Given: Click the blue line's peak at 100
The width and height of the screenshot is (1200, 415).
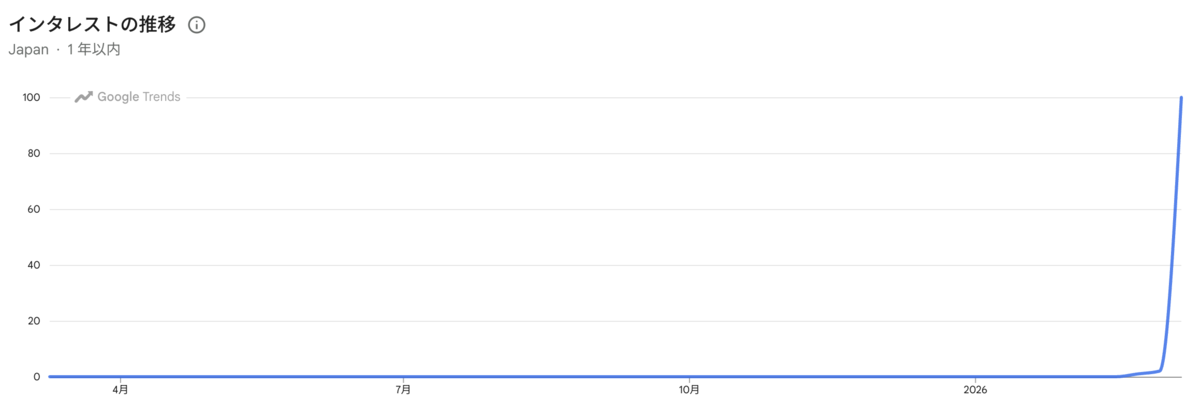Looking at the screenshot, I should coord(1181,98).
